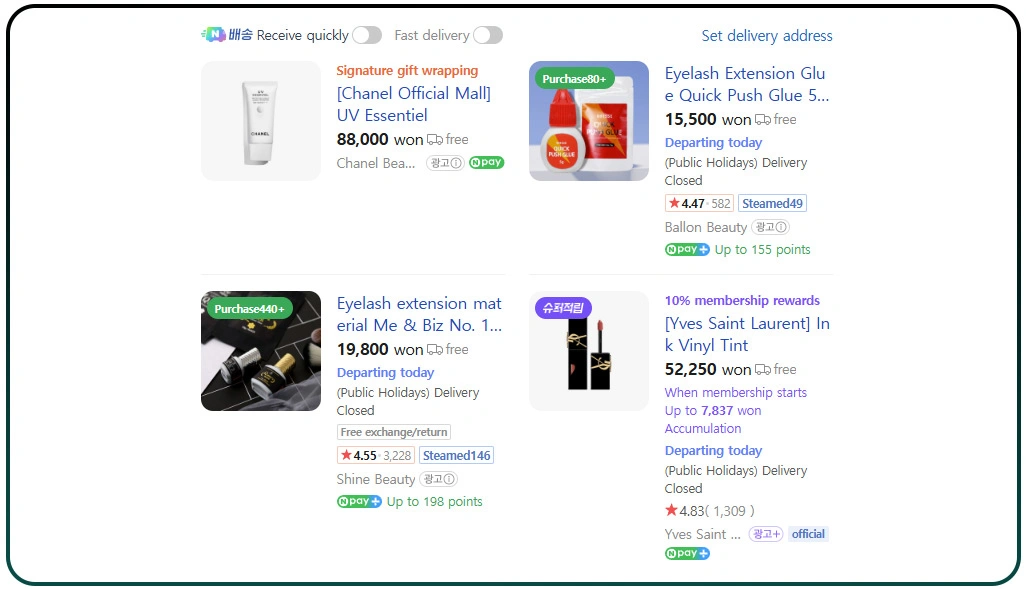Turn on the Fast delivery toggle
The image size is (1026, 589).
coord(488,34)
